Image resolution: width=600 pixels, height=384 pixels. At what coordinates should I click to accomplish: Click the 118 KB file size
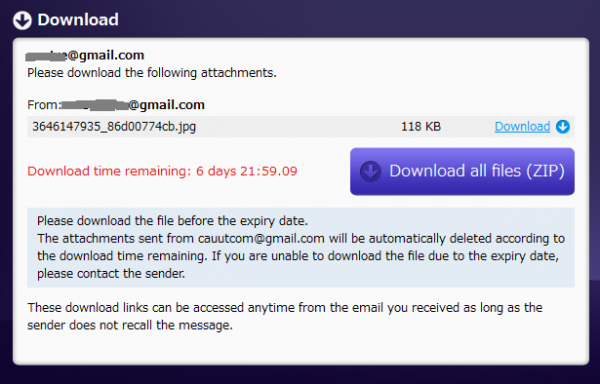[x=421, y=127]
